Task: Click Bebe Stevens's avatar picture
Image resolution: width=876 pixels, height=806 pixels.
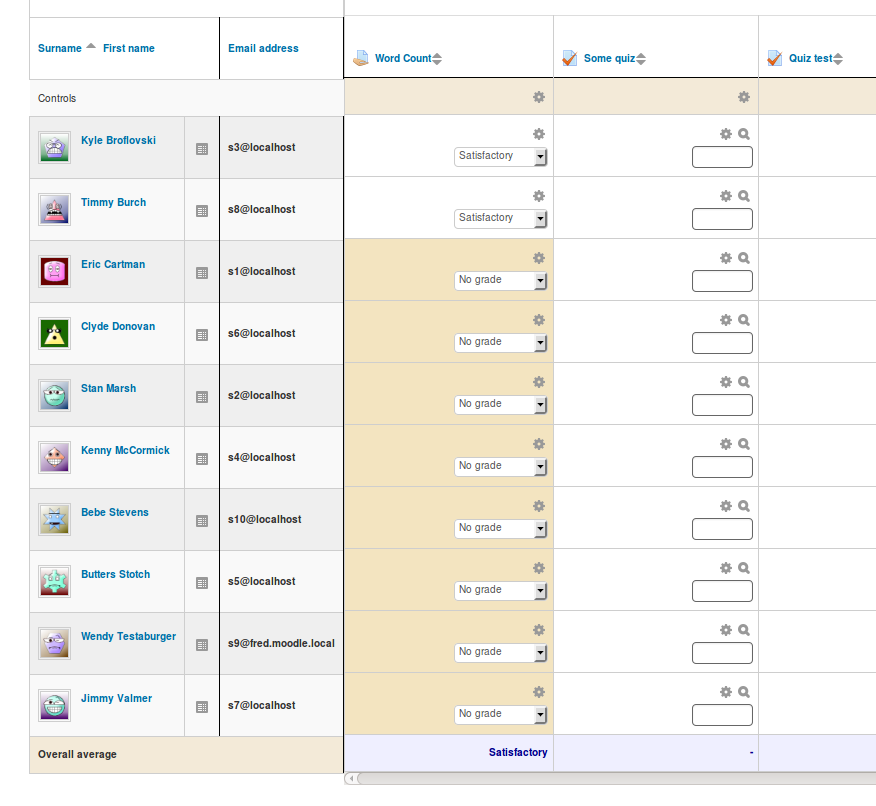Action: (x=54, y=519)
